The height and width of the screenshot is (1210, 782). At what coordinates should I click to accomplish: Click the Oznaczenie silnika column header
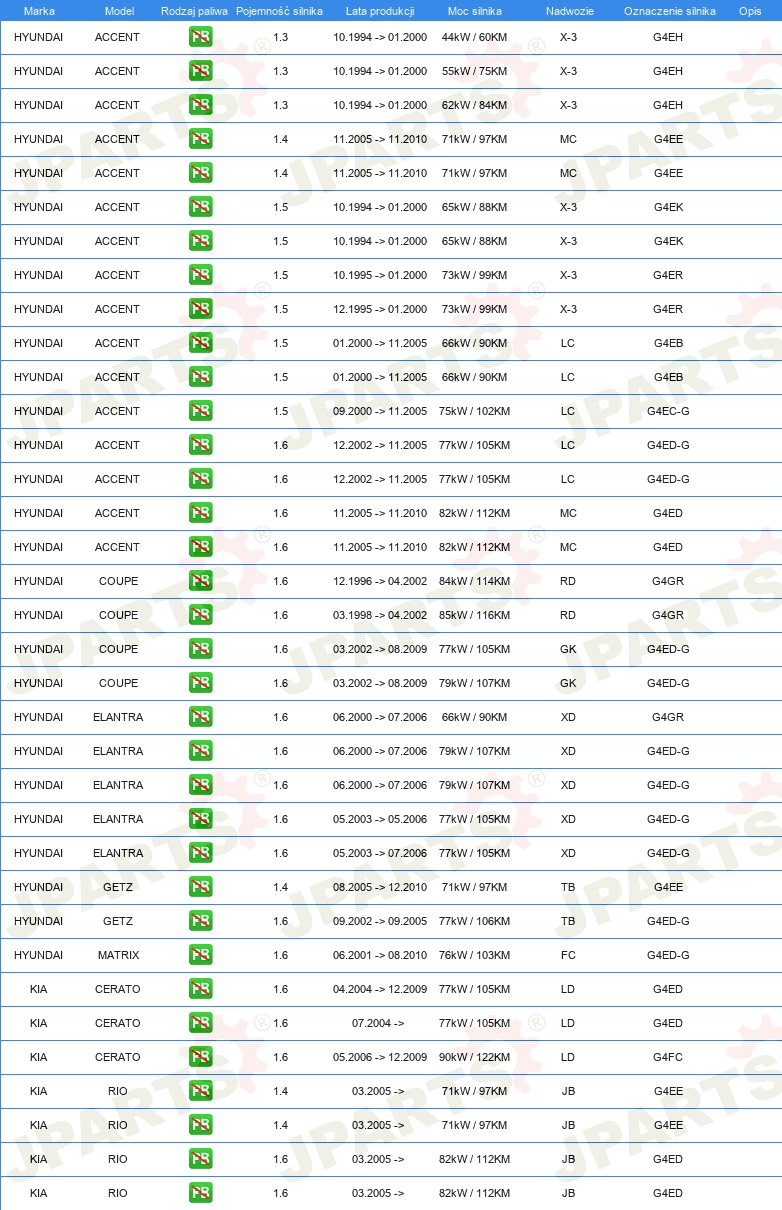(669, 11)
